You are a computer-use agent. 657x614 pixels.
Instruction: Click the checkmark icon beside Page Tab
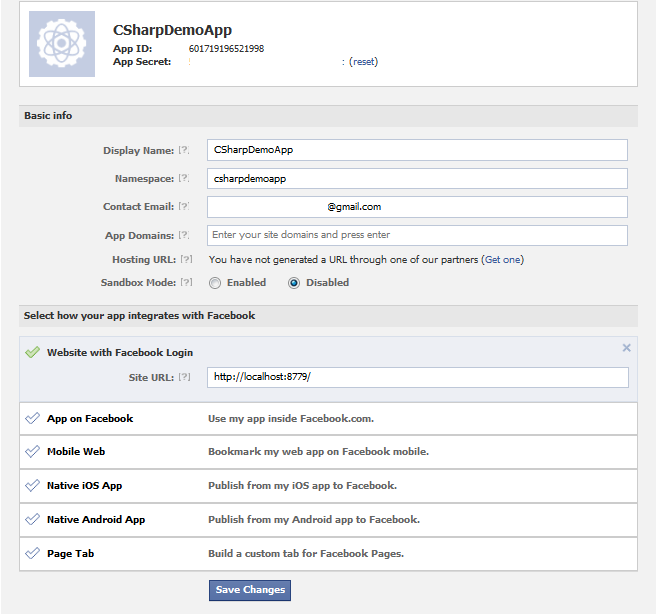(32, 553)
